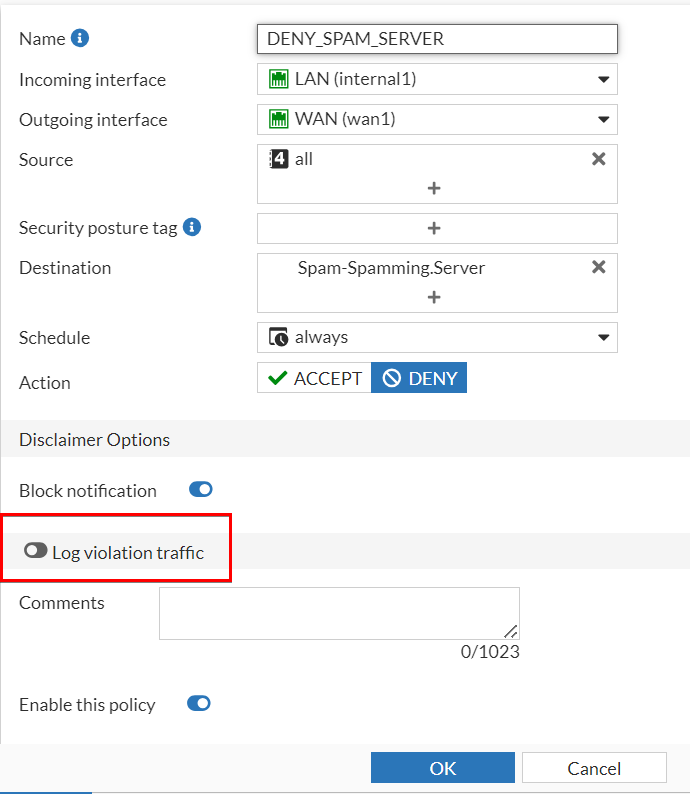
Task: Select the DENY action
Action: (419, 378)
